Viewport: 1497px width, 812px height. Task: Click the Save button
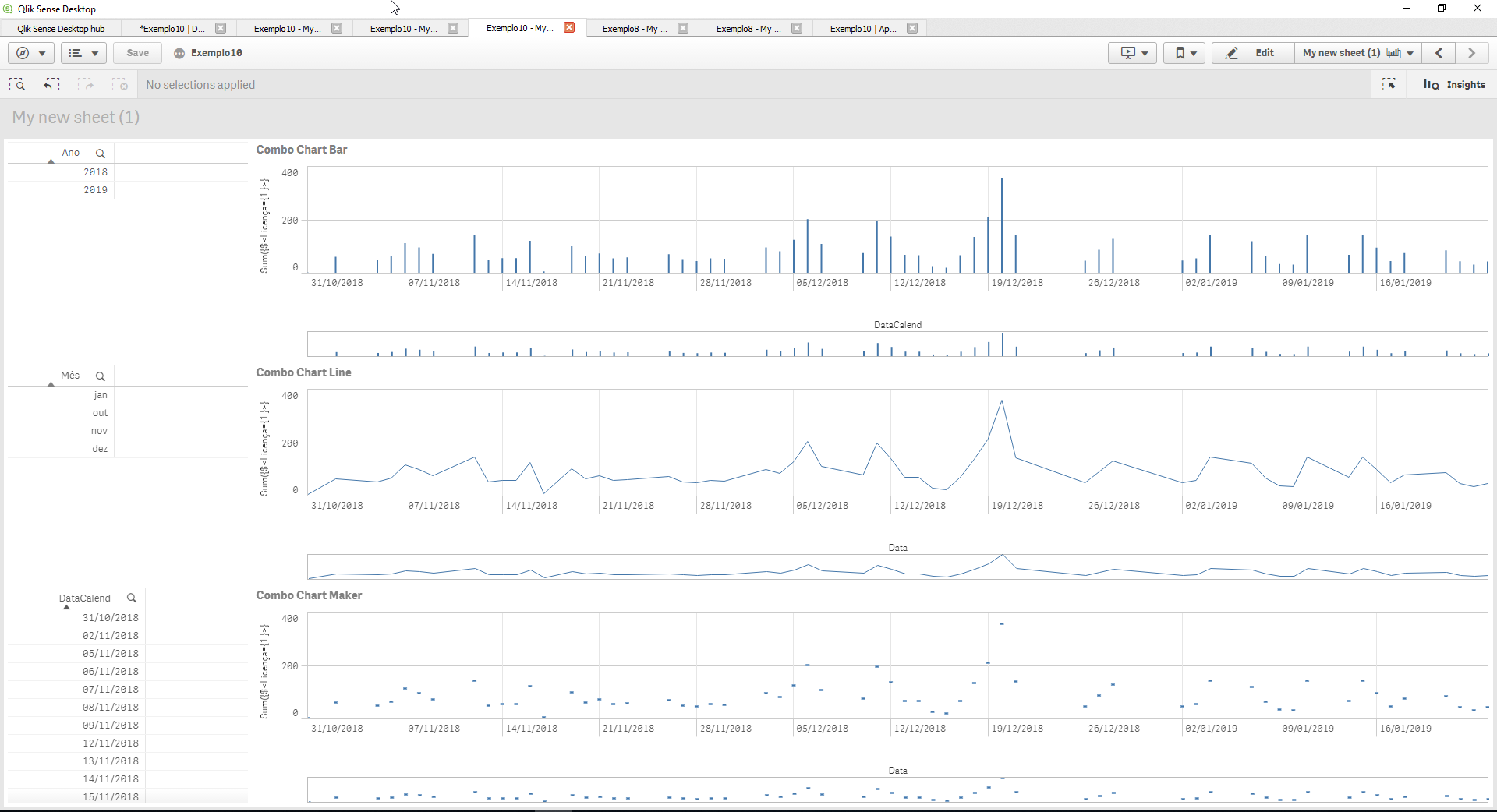[137, 53]
